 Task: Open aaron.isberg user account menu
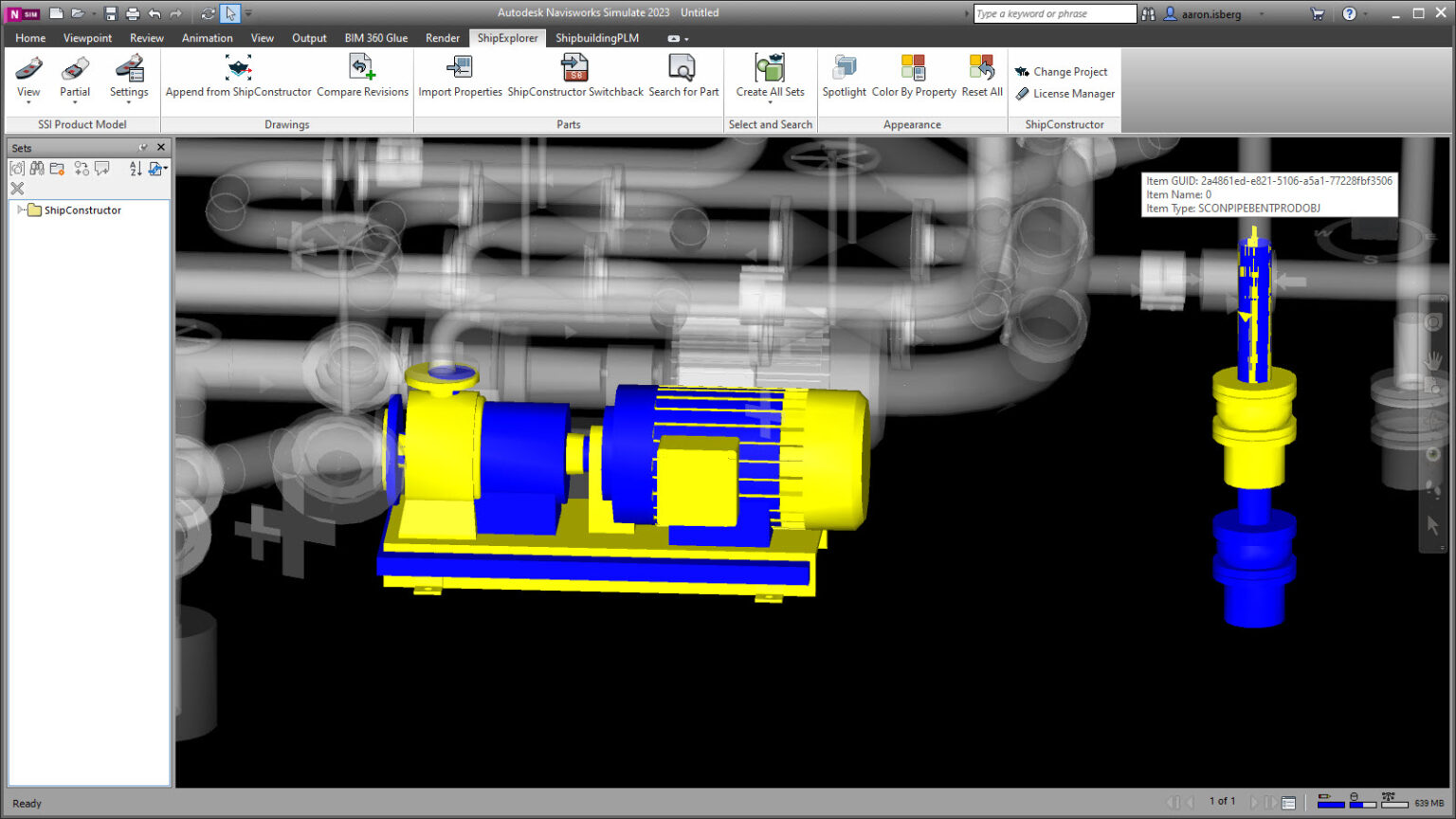[x=1210, y=13]
